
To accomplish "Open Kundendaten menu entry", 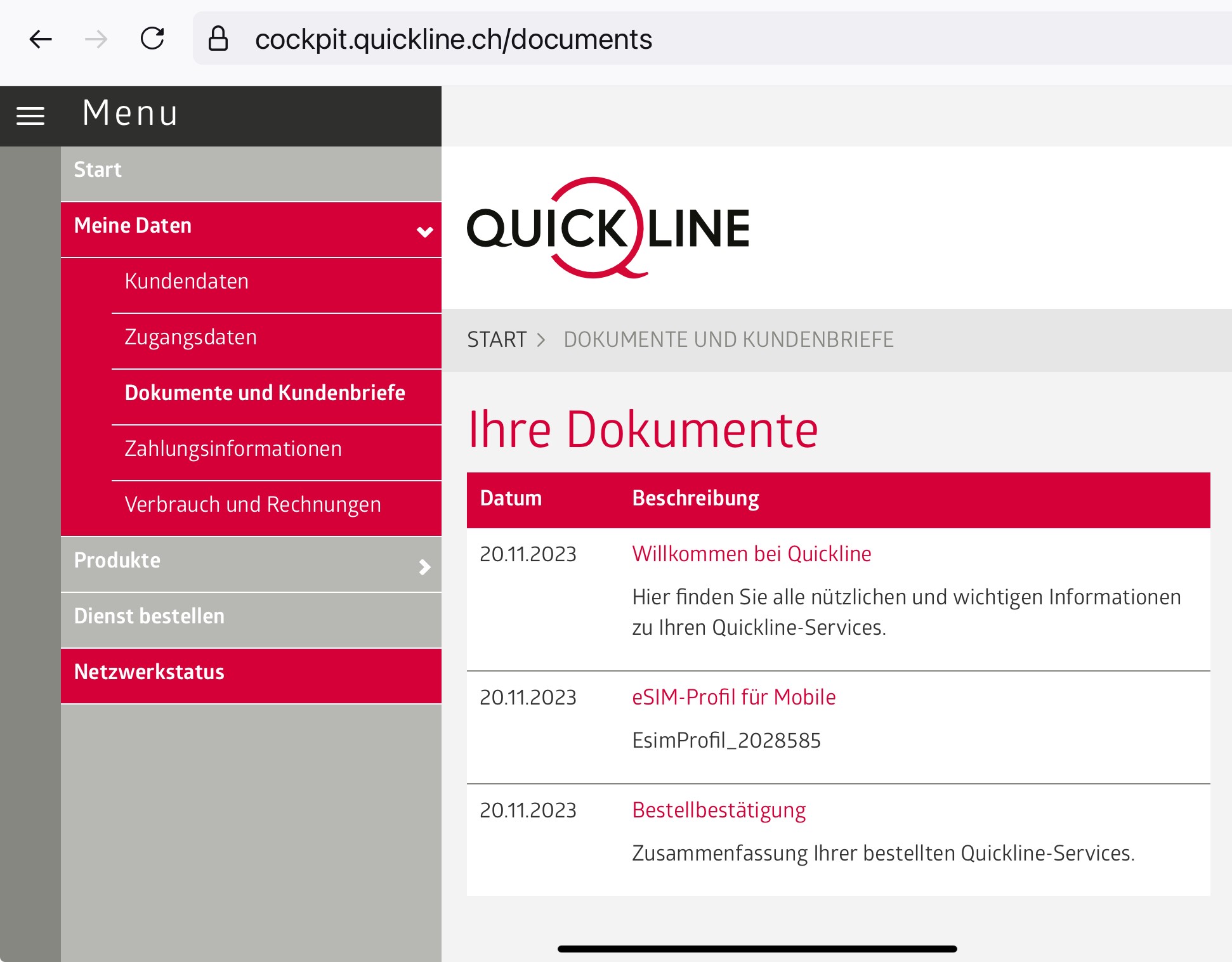I will point(187,282).
